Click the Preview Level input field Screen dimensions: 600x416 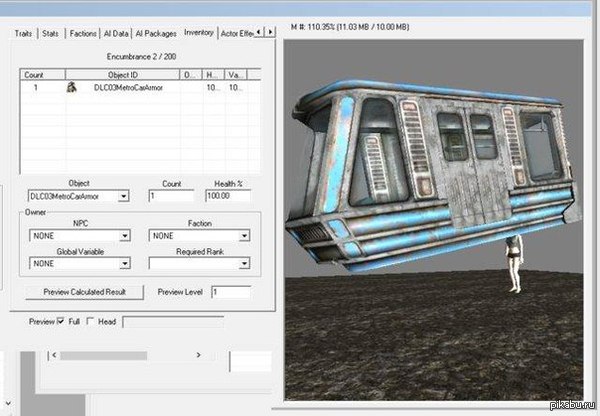point(231,292)
